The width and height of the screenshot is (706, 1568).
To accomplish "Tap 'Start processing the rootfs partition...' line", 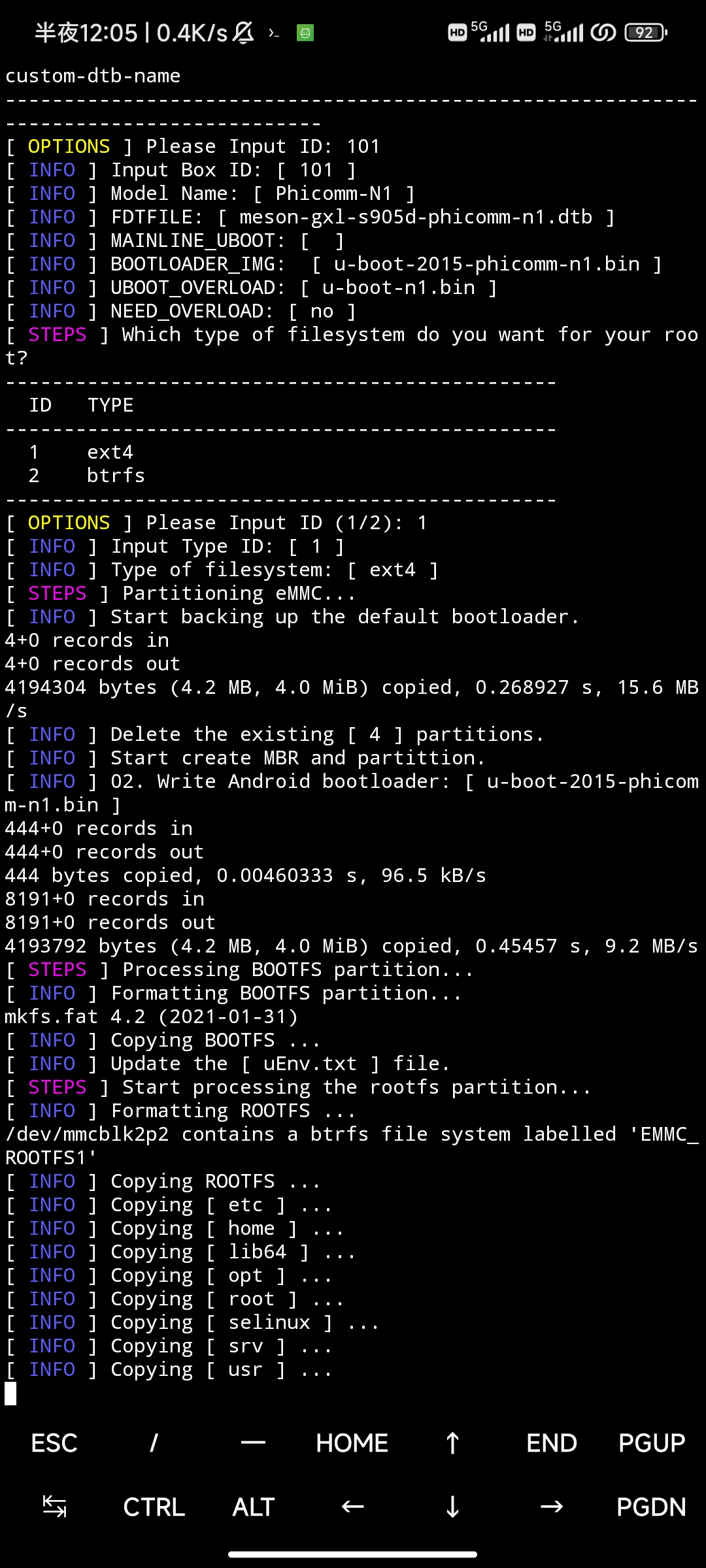I will click(x=299, y=1087).
